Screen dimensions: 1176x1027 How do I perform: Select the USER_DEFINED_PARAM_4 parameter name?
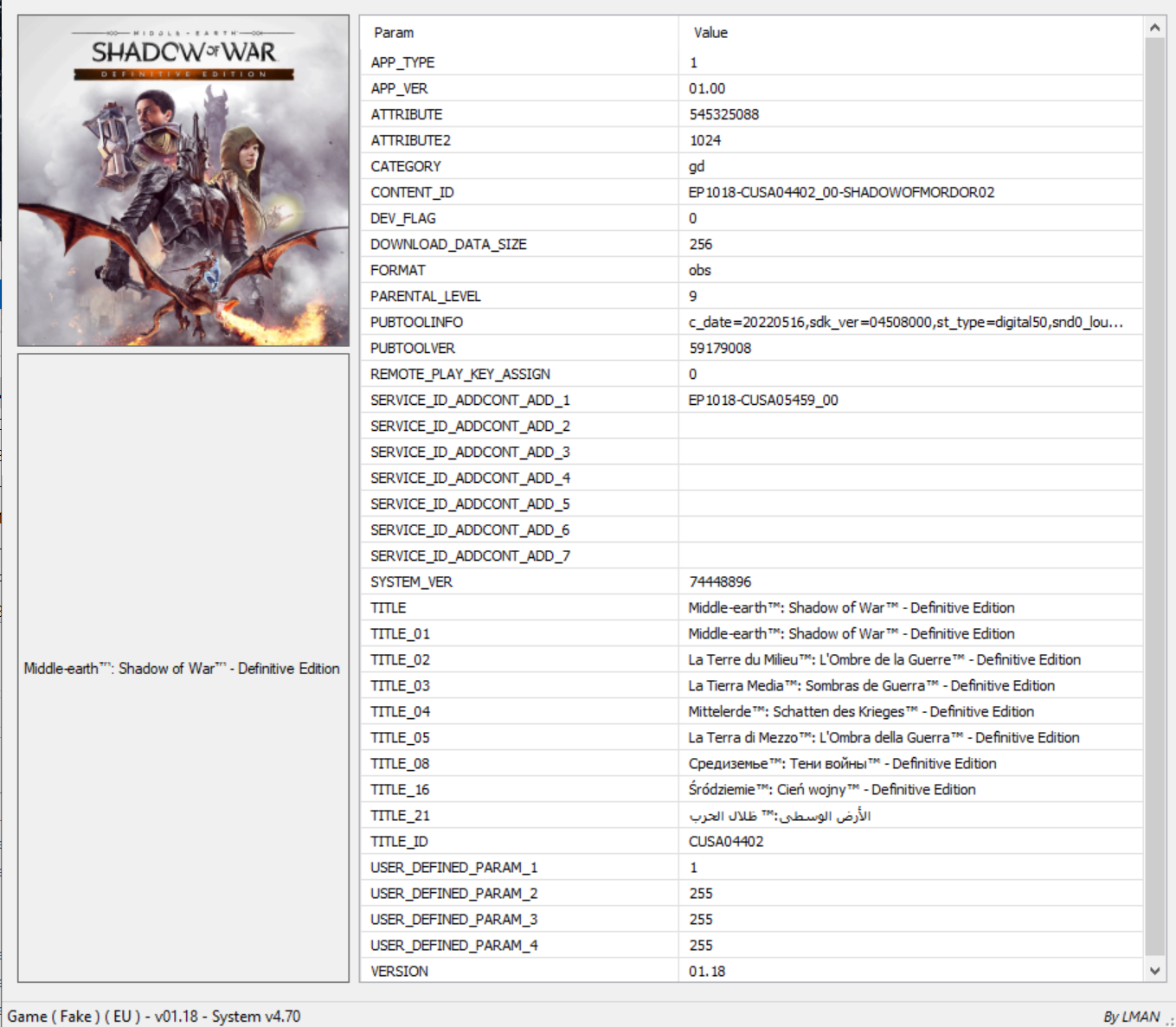pos(454,945)
